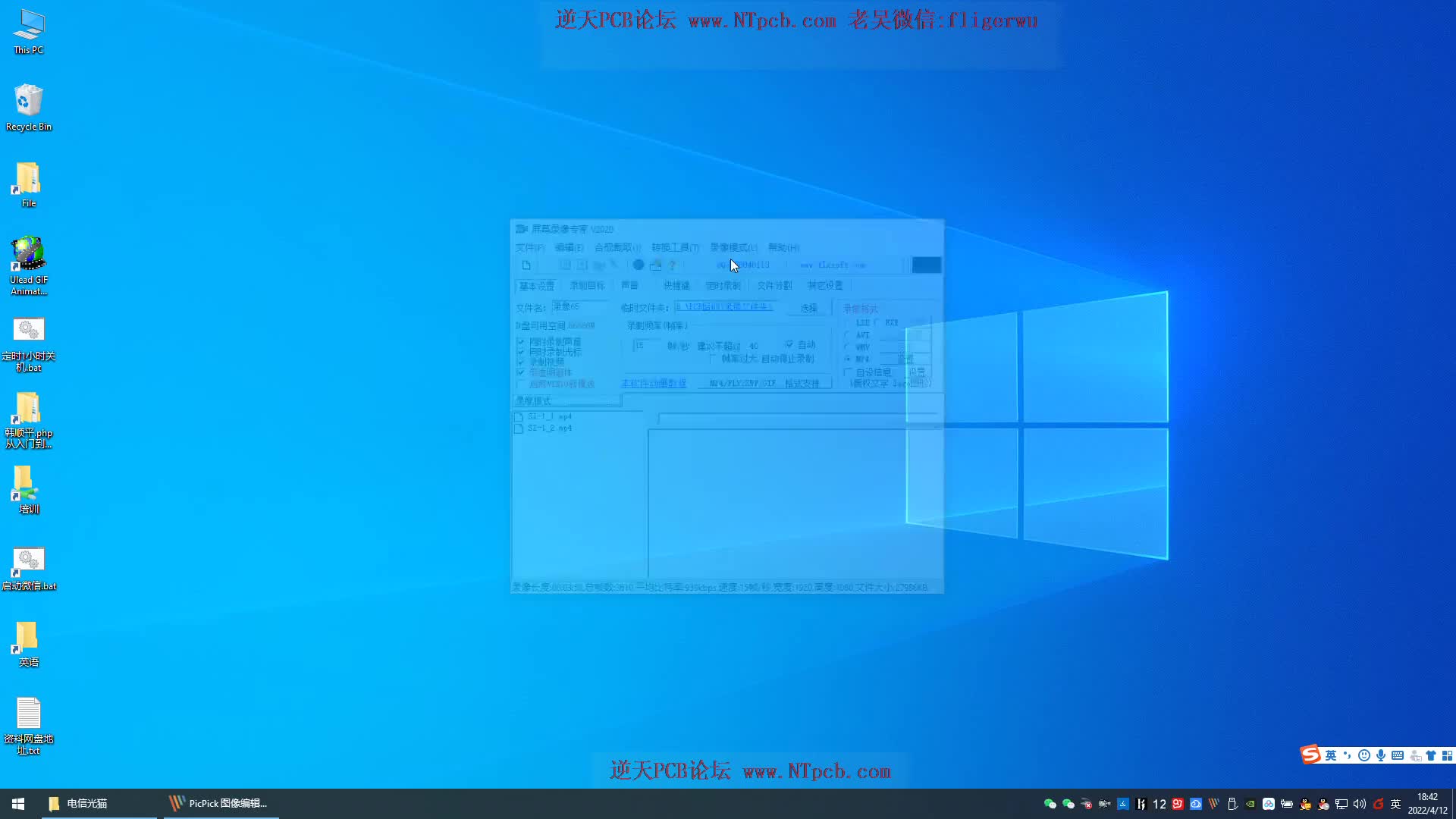This screenshot has width=1456, height=819.
Task: Click first WeChat tray icon
Action: click(1050, 804)
